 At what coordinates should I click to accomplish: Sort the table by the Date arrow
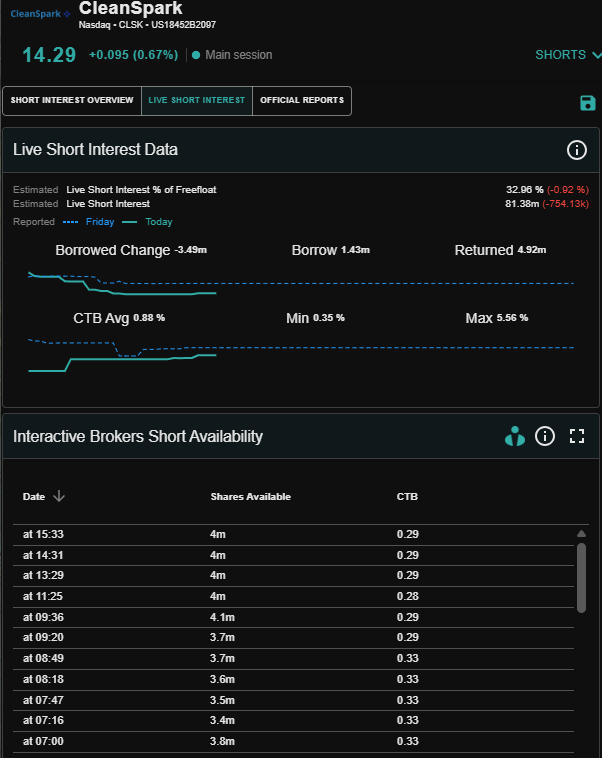pos(59,496)
